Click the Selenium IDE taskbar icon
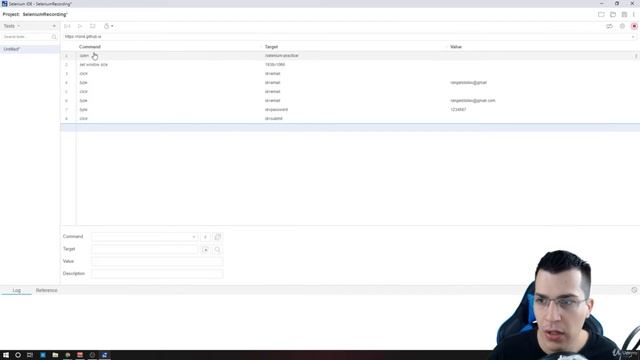The width and height of the screenshot is (640, 360). tap(104, 355)
